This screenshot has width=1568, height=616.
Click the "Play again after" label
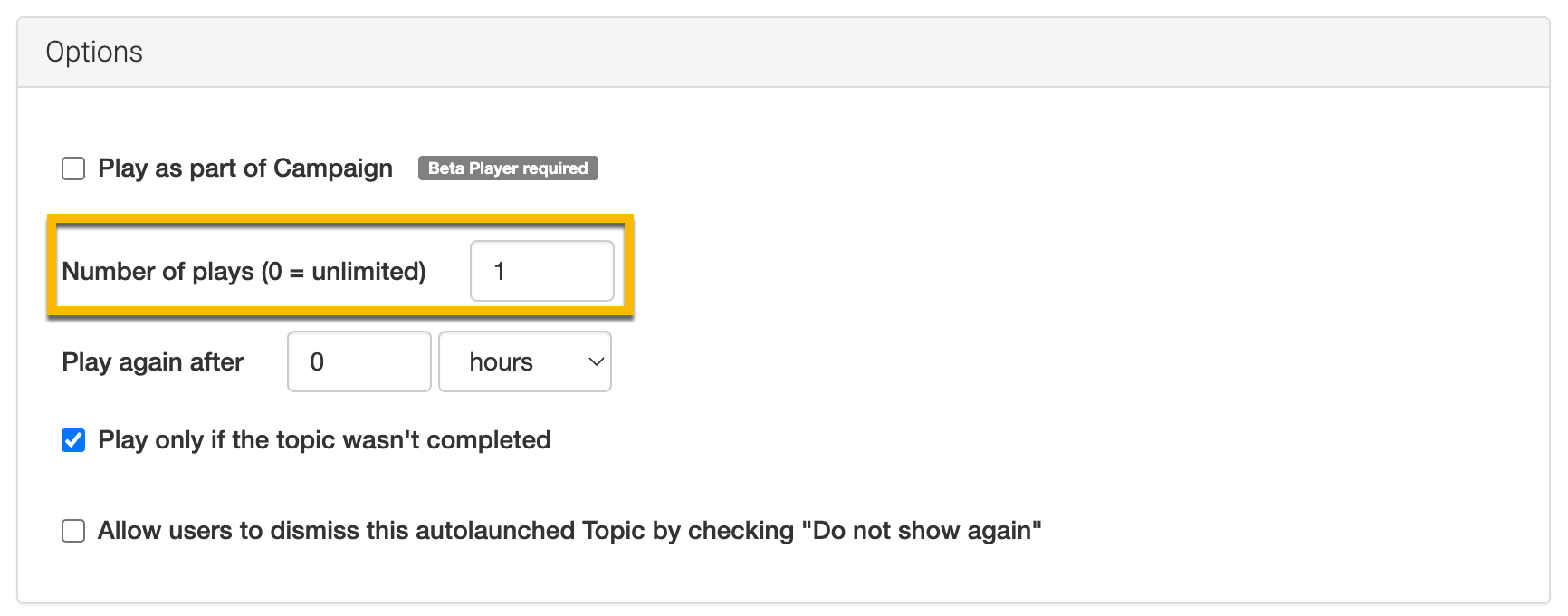pyautogui.click(x=152, y=362)
